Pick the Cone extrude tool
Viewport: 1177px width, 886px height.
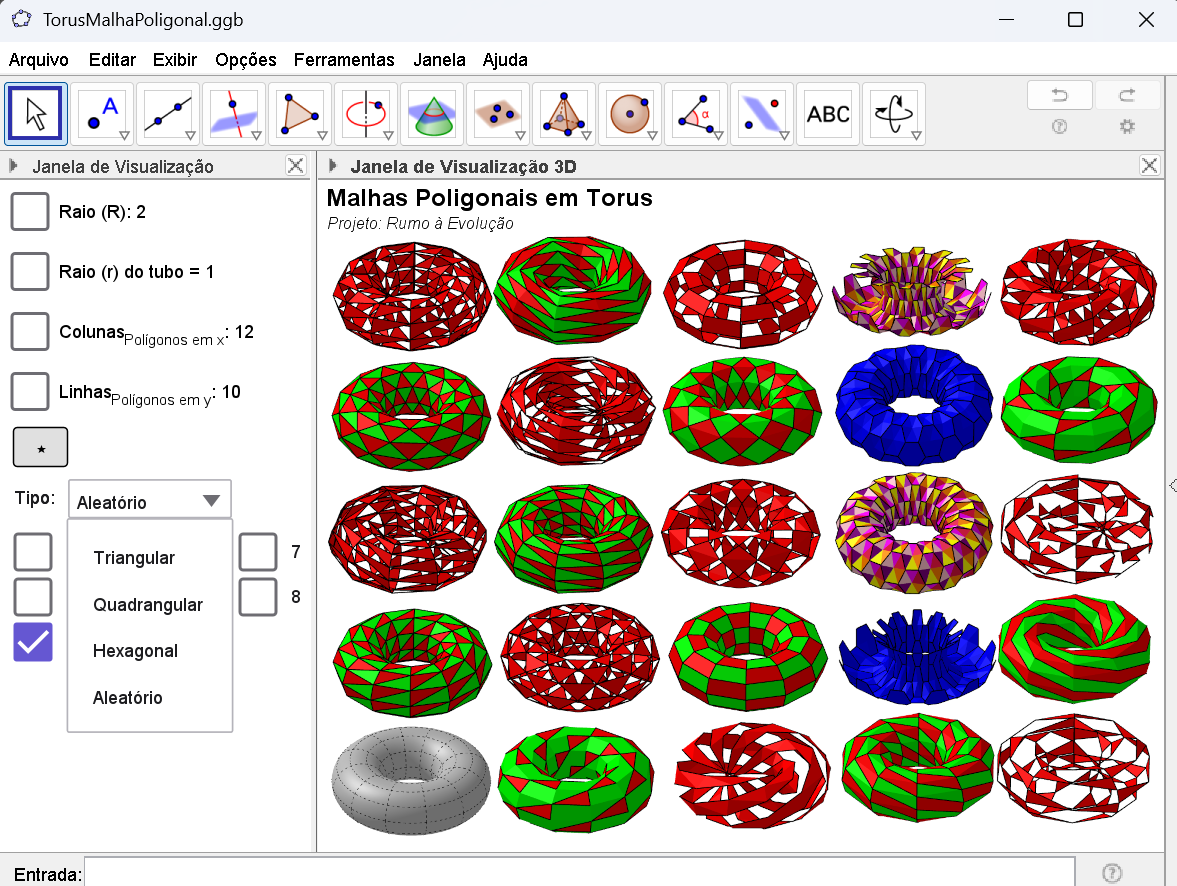(432, 114)
